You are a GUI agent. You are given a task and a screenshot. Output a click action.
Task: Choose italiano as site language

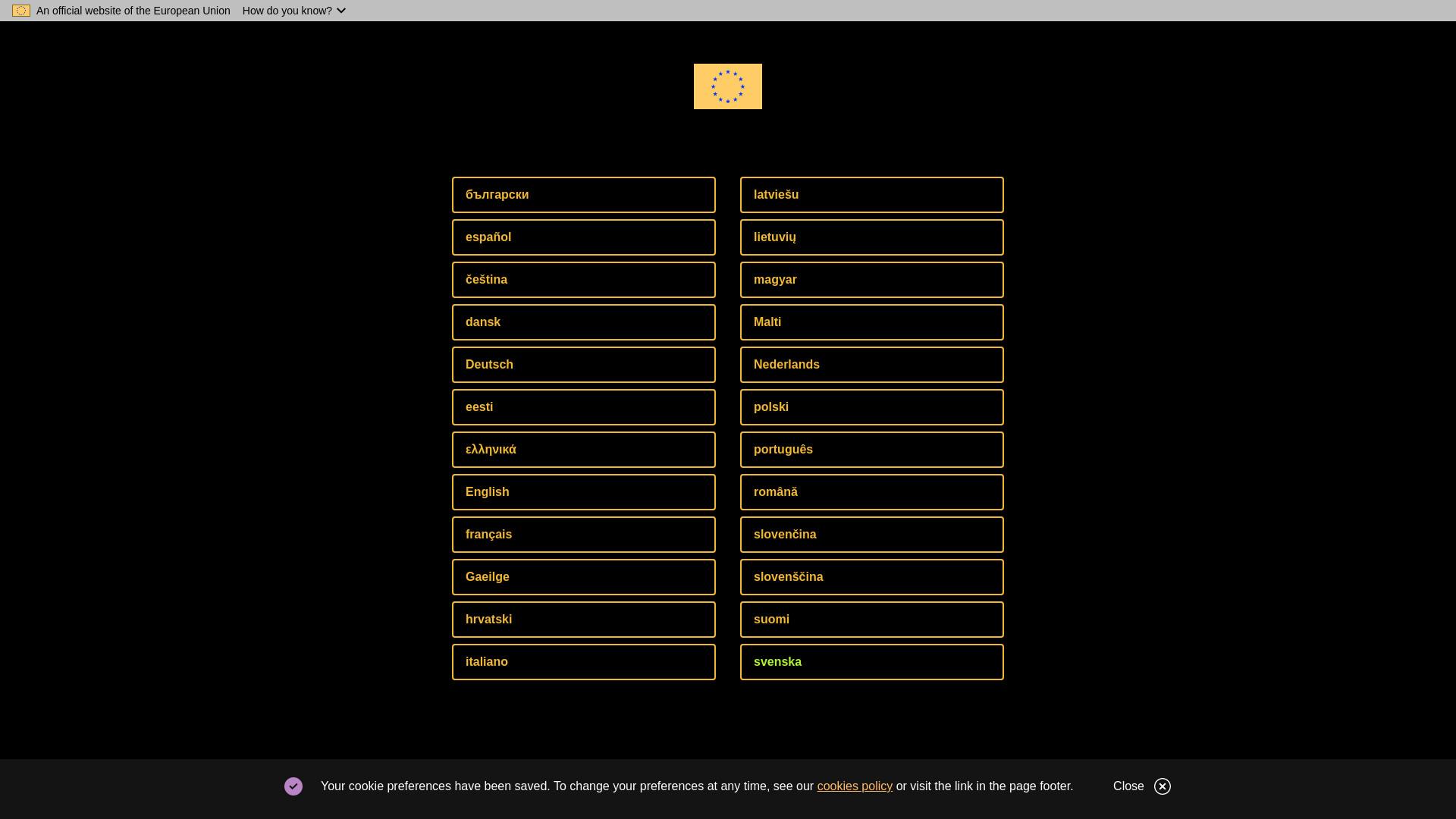584,662
